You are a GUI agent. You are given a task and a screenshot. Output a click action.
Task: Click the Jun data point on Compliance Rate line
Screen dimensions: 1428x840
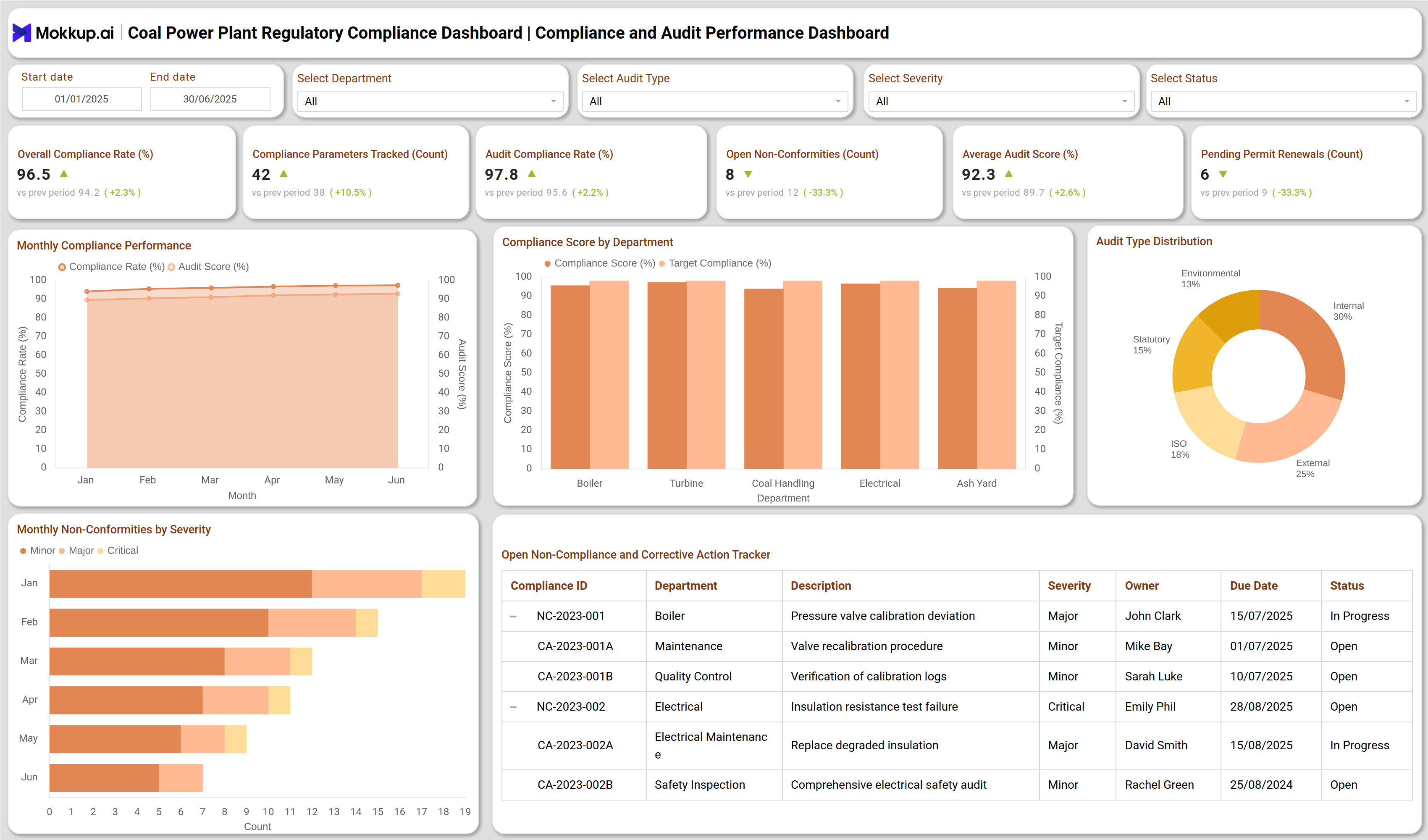click(x=398, y=285)
